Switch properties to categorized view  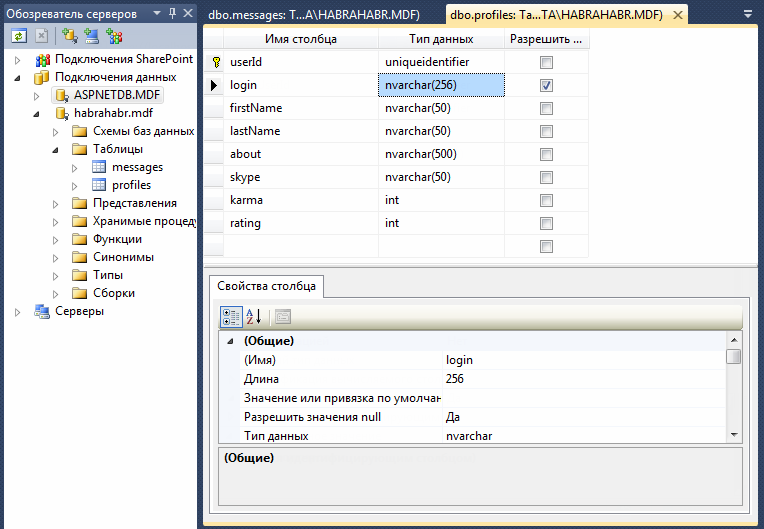[230, 317]
